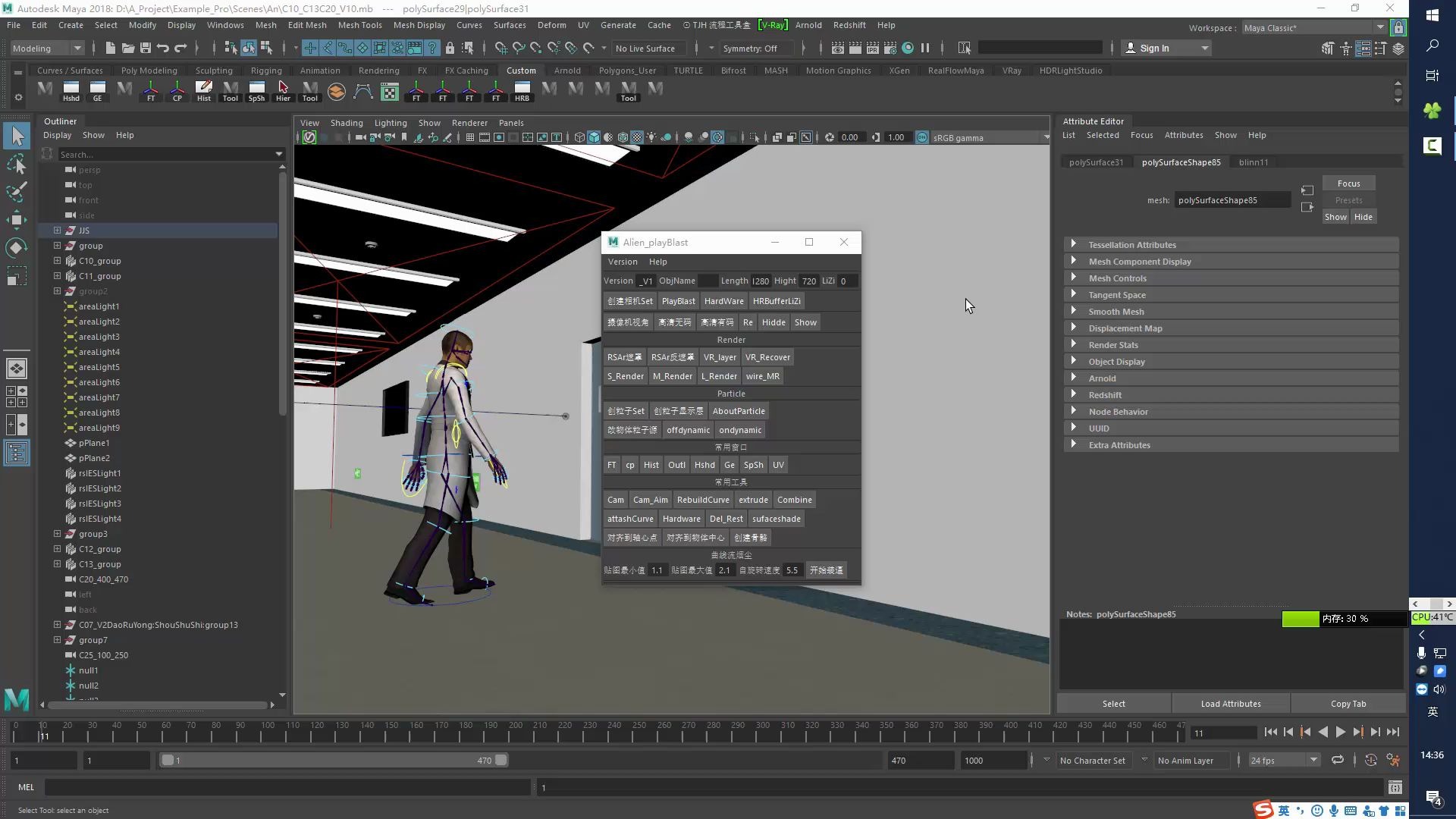Screen dimensions: 1456x819
Task: Click the Hier shelf icon
Action: [x=283, y=91]
